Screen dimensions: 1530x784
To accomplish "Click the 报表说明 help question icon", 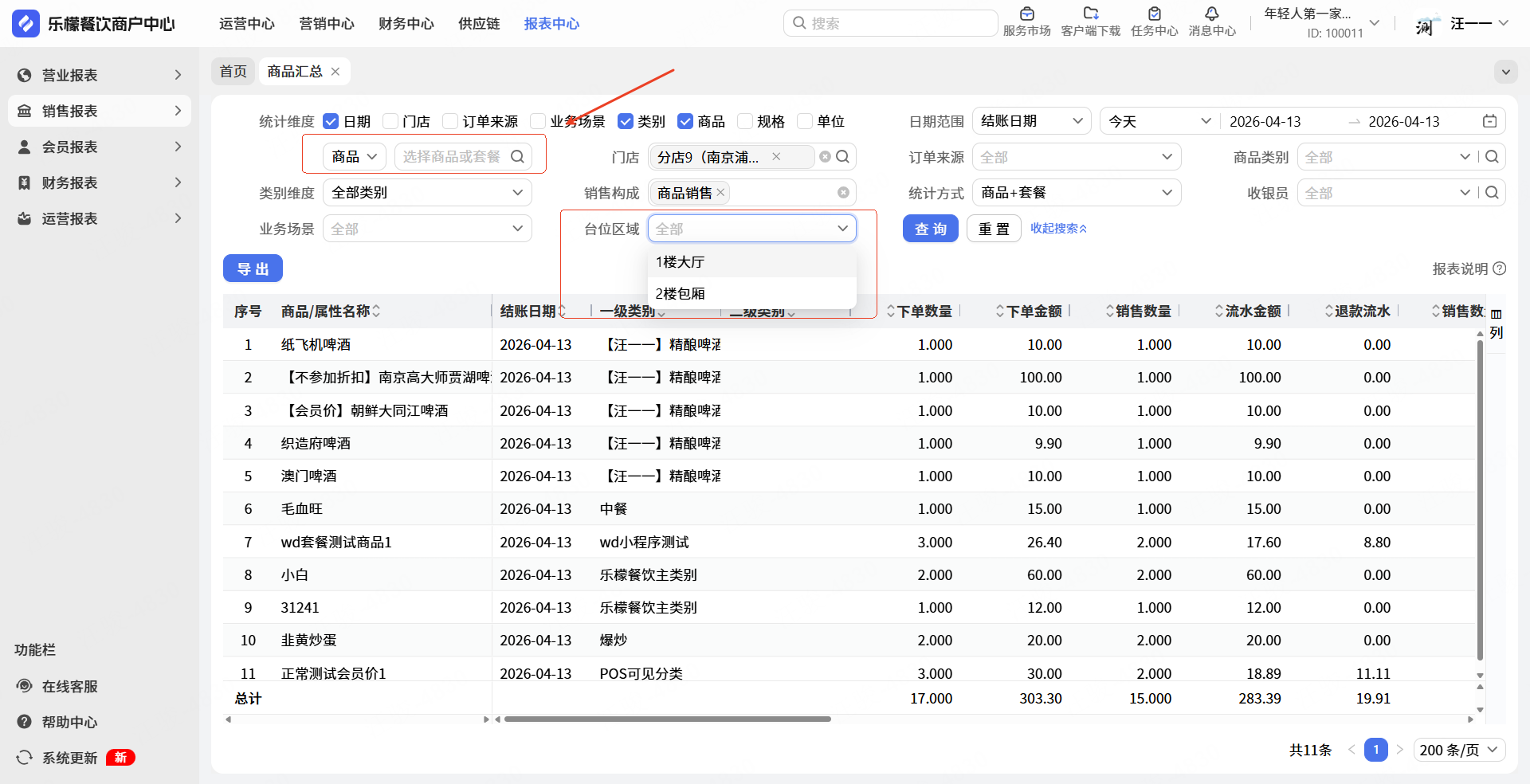I will pyautogui.click(x=1500, y=269).
